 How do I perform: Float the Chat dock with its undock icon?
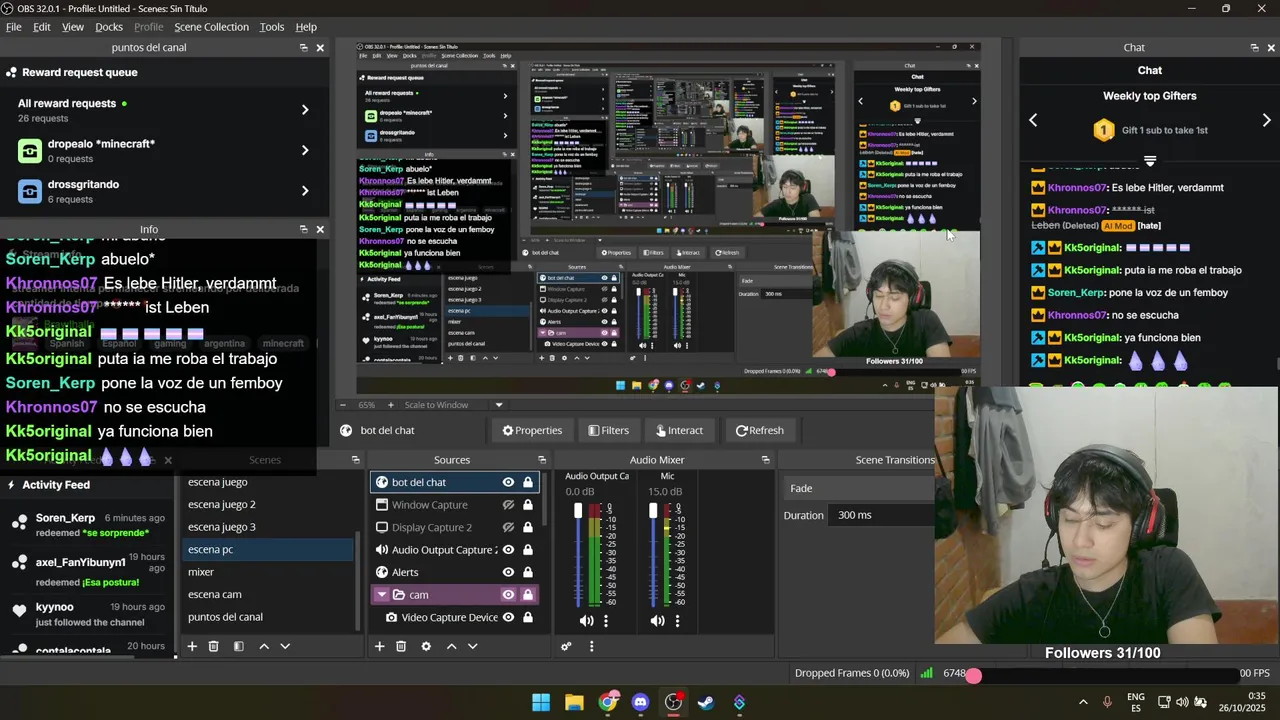1254,48
